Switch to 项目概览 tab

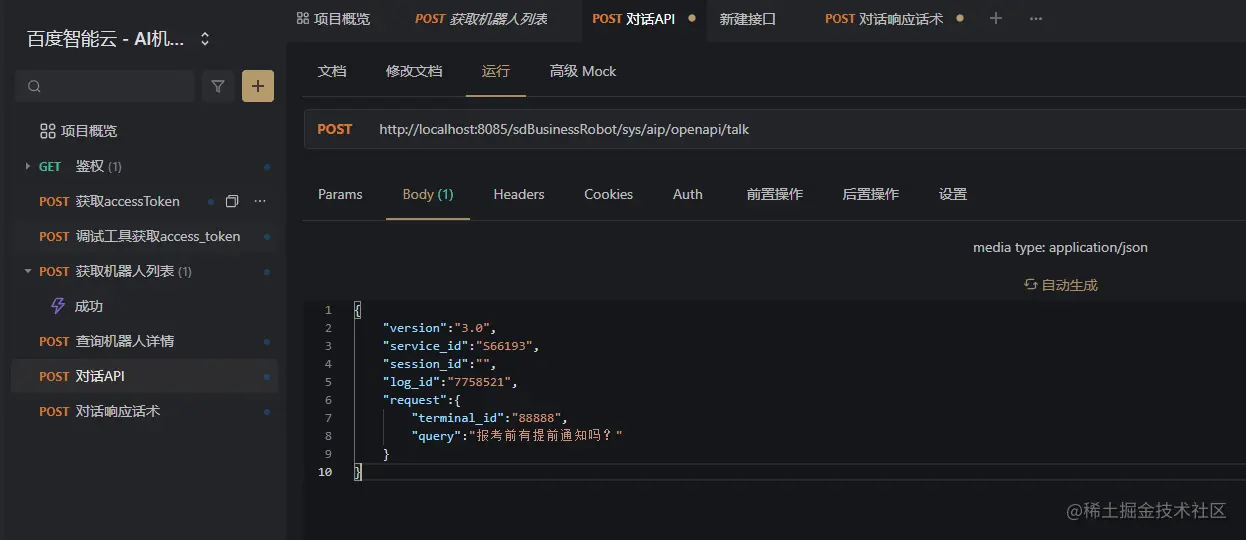[x=333, y=19]
